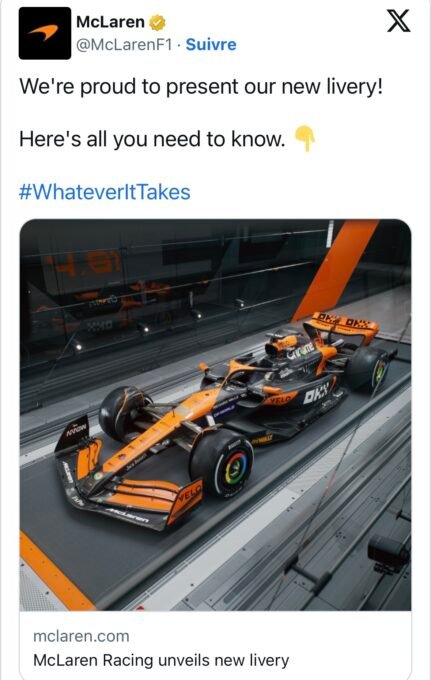Click the McLaren car livery image
The width and height of the screenshot is (431, 680).
pos(216,415)
